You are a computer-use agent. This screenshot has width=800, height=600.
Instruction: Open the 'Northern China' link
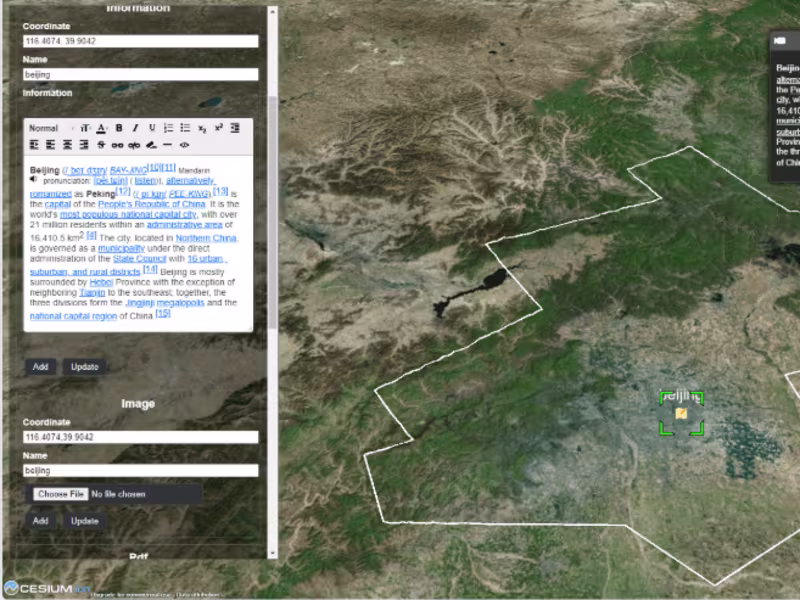(206, 238)
